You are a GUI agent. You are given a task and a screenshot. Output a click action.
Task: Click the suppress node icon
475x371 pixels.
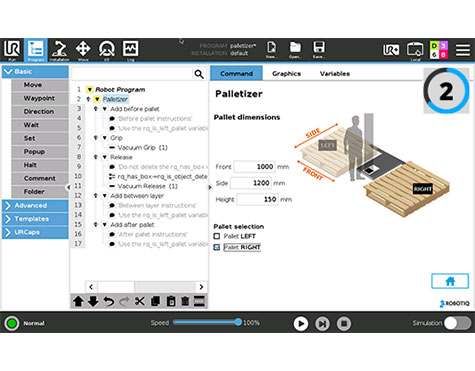coord(199,301)
